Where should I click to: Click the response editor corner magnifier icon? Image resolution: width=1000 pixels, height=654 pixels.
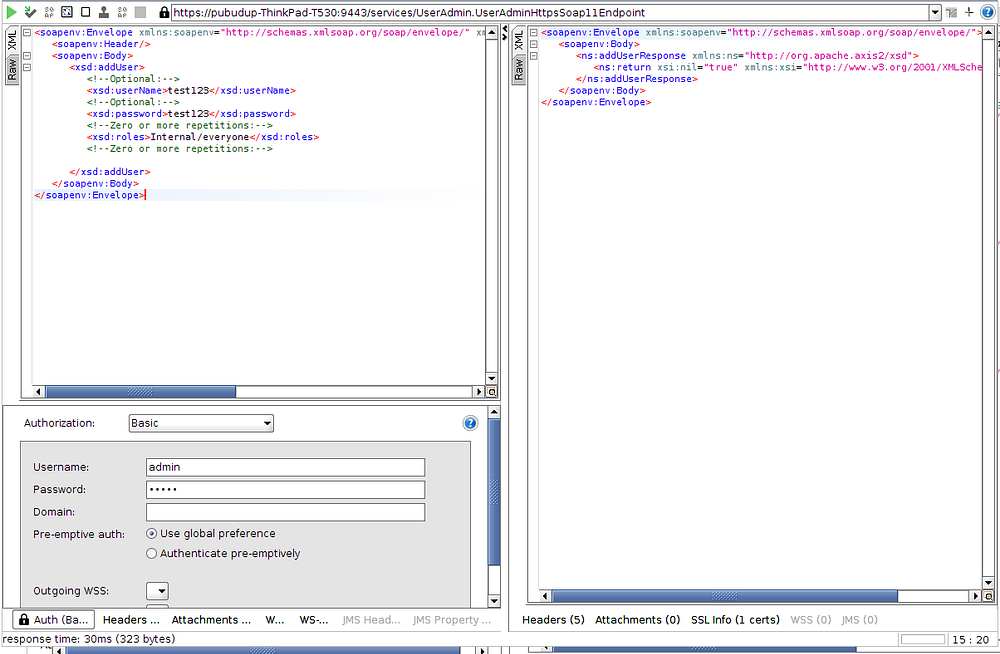click(989, 596)
